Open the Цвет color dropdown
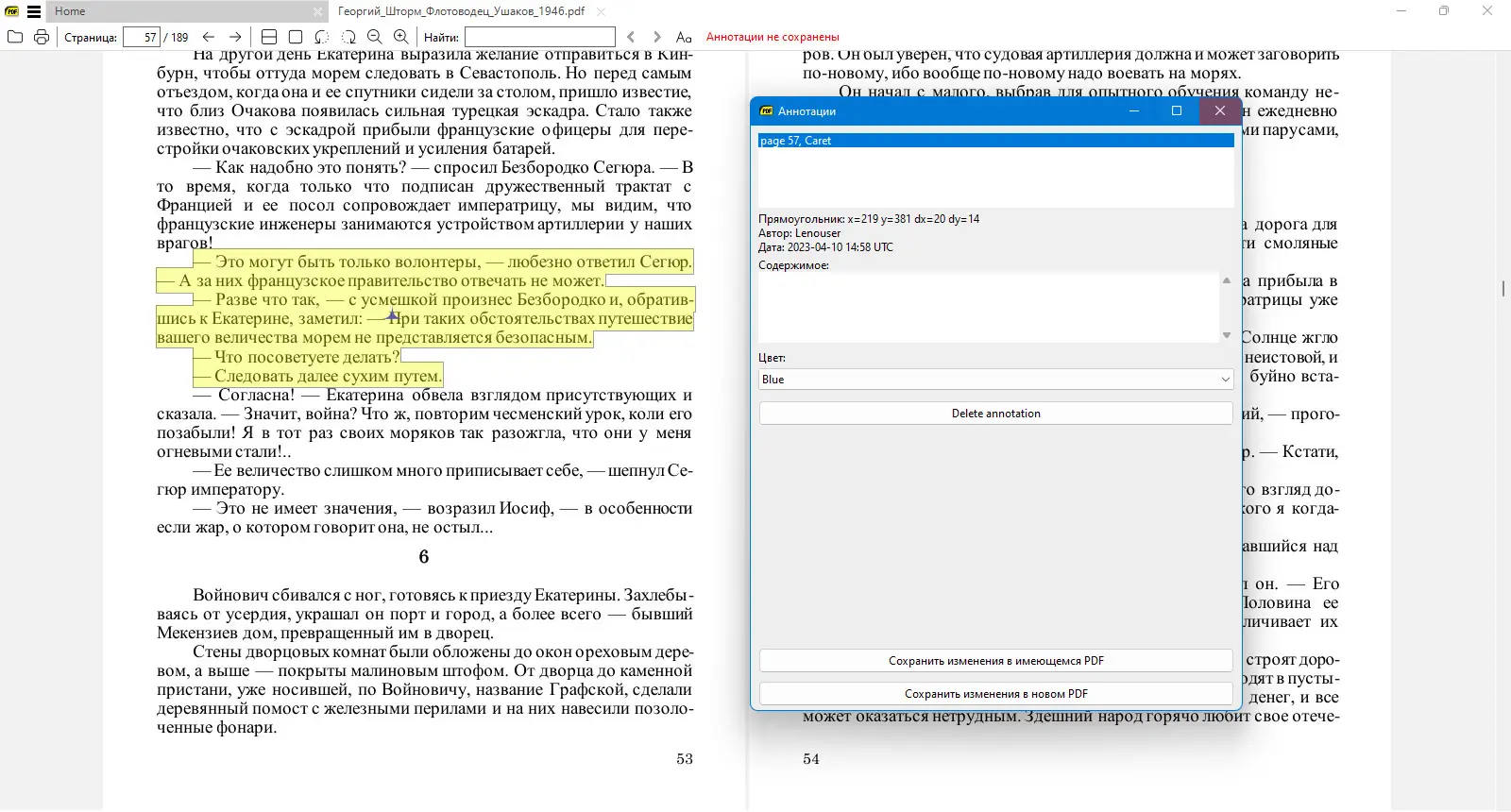Screen dimensions: 1511x812 click(x=996, y=380)
